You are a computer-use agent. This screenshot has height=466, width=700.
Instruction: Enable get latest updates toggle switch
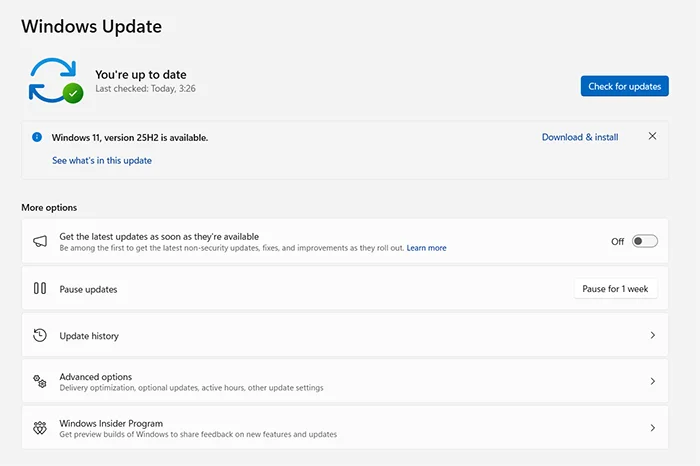pyautogui.click(x=644, y=241)
